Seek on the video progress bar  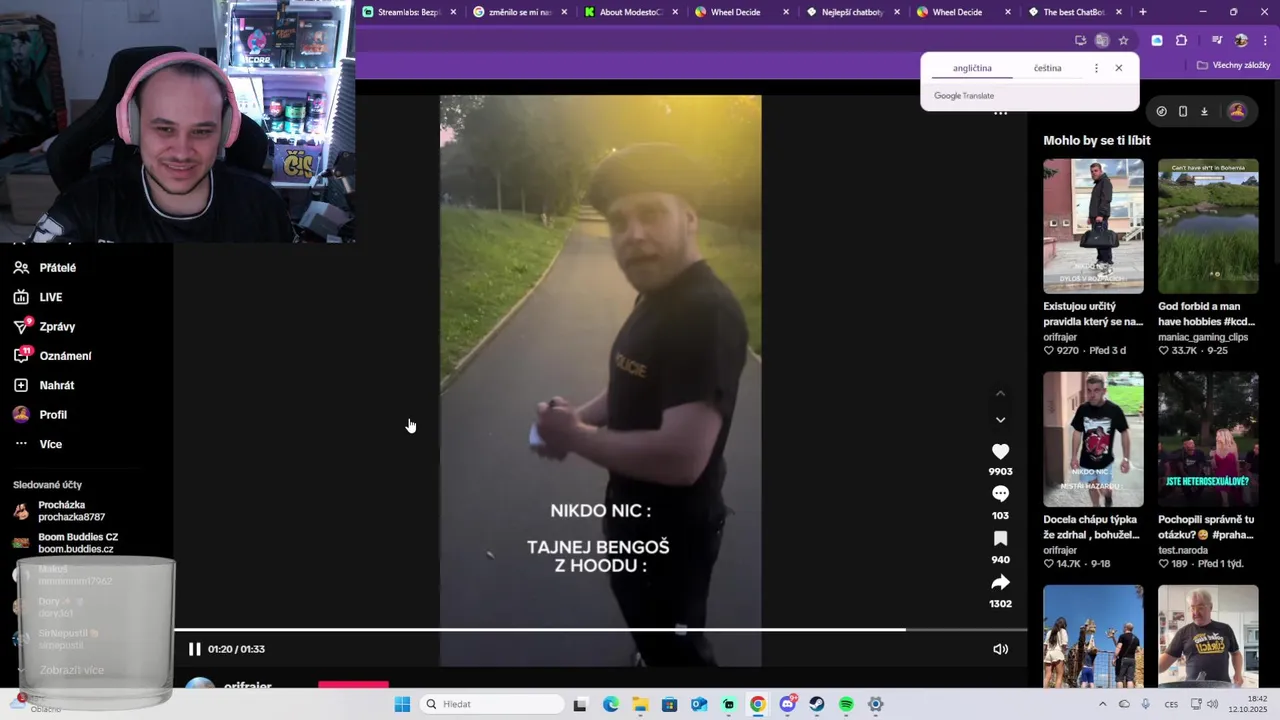pyautogui.click(x=600, y=630)
